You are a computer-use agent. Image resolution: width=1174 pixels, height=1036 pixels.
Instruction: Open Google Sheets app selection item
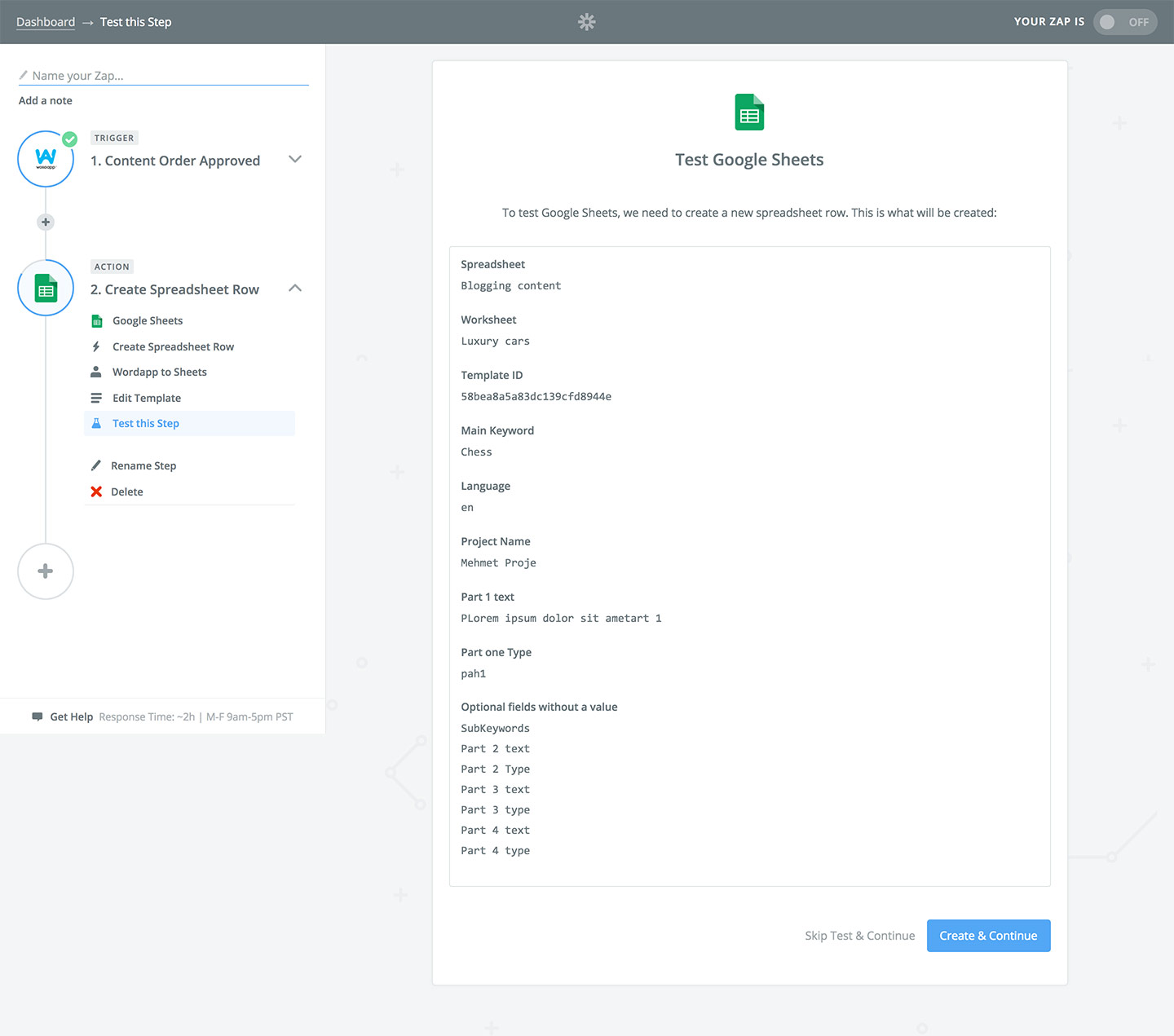pos(148,320)
